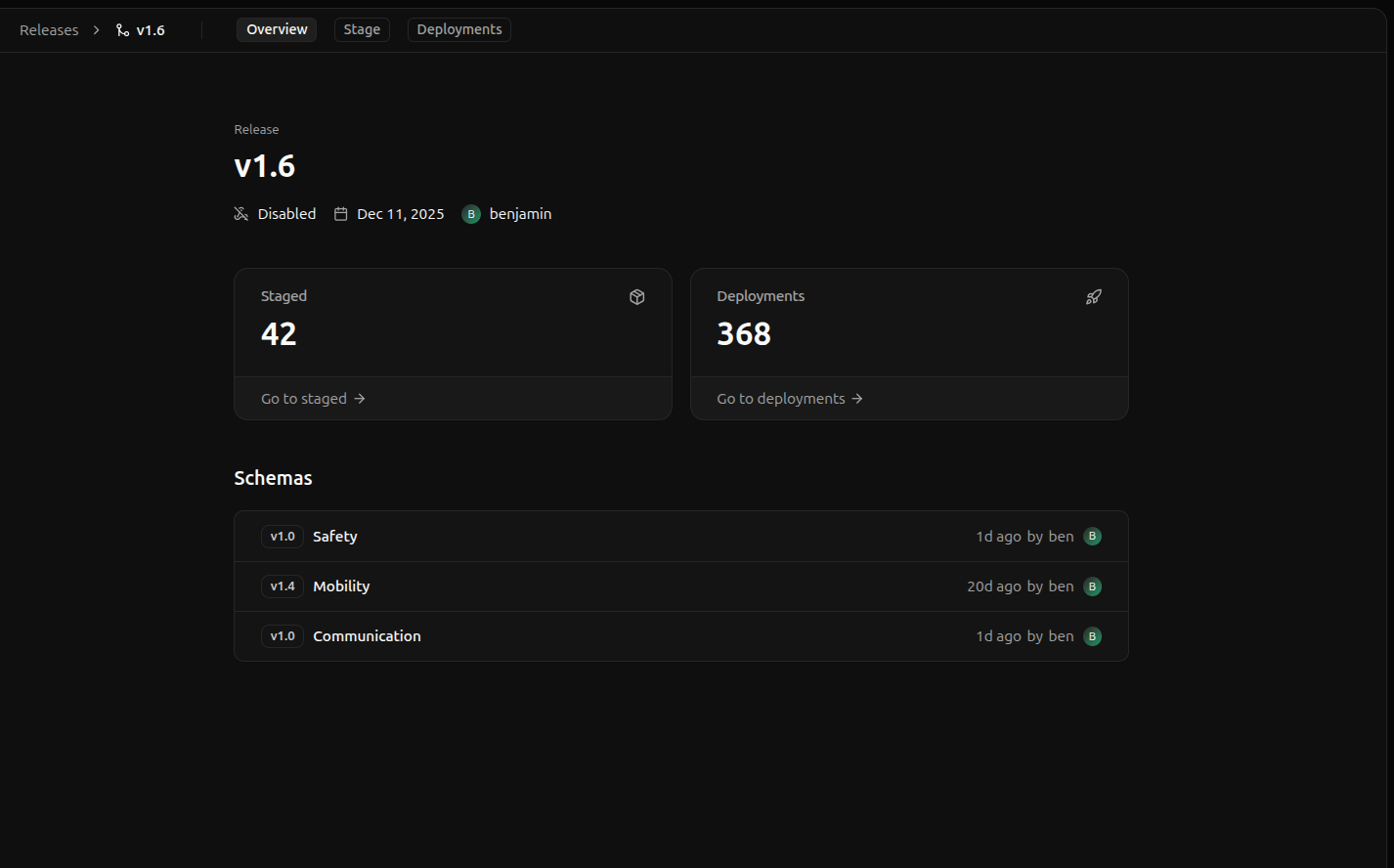Click the rocket icon in Deployments card
Image resolution: width=1394 pixels, height=868 pixels.
[1094, 297]
